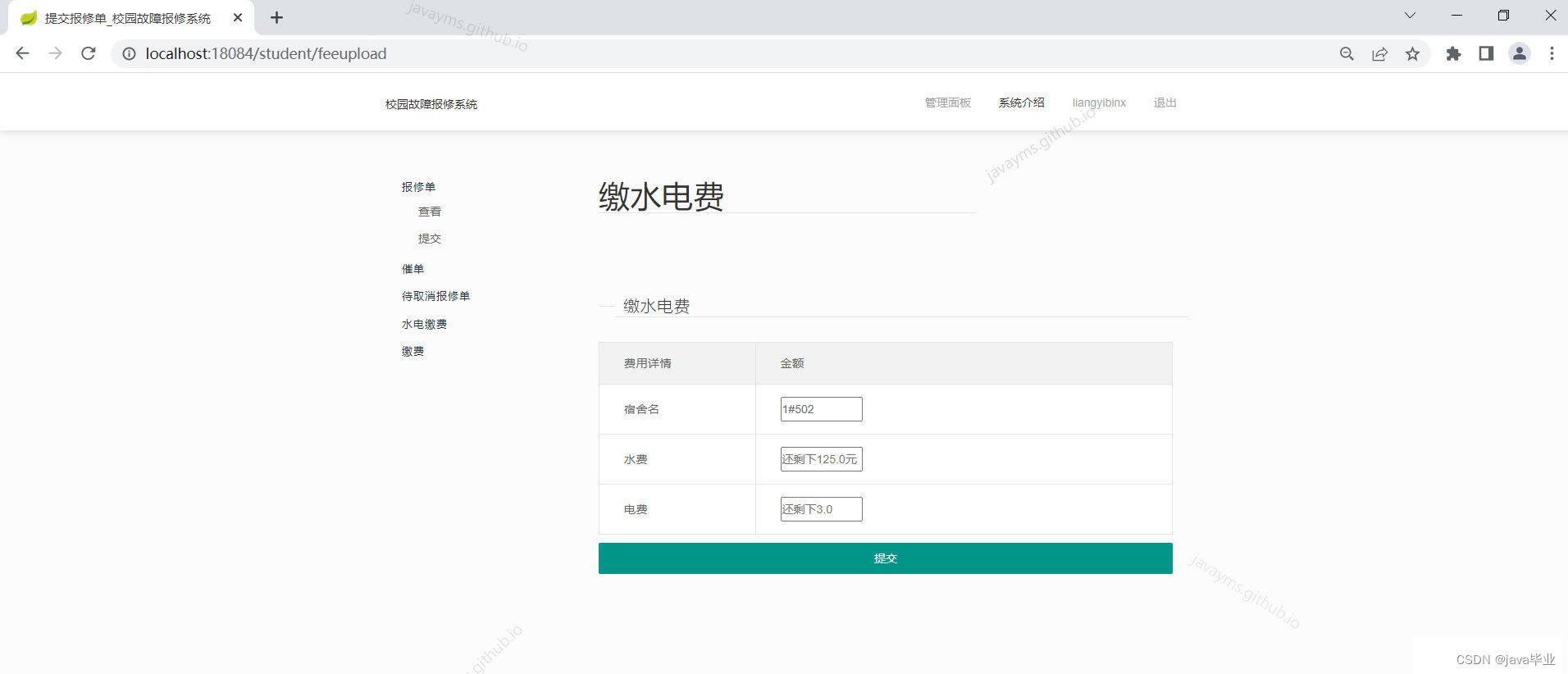Share this page via the share icon
1568x674 pixels.
1379,53
